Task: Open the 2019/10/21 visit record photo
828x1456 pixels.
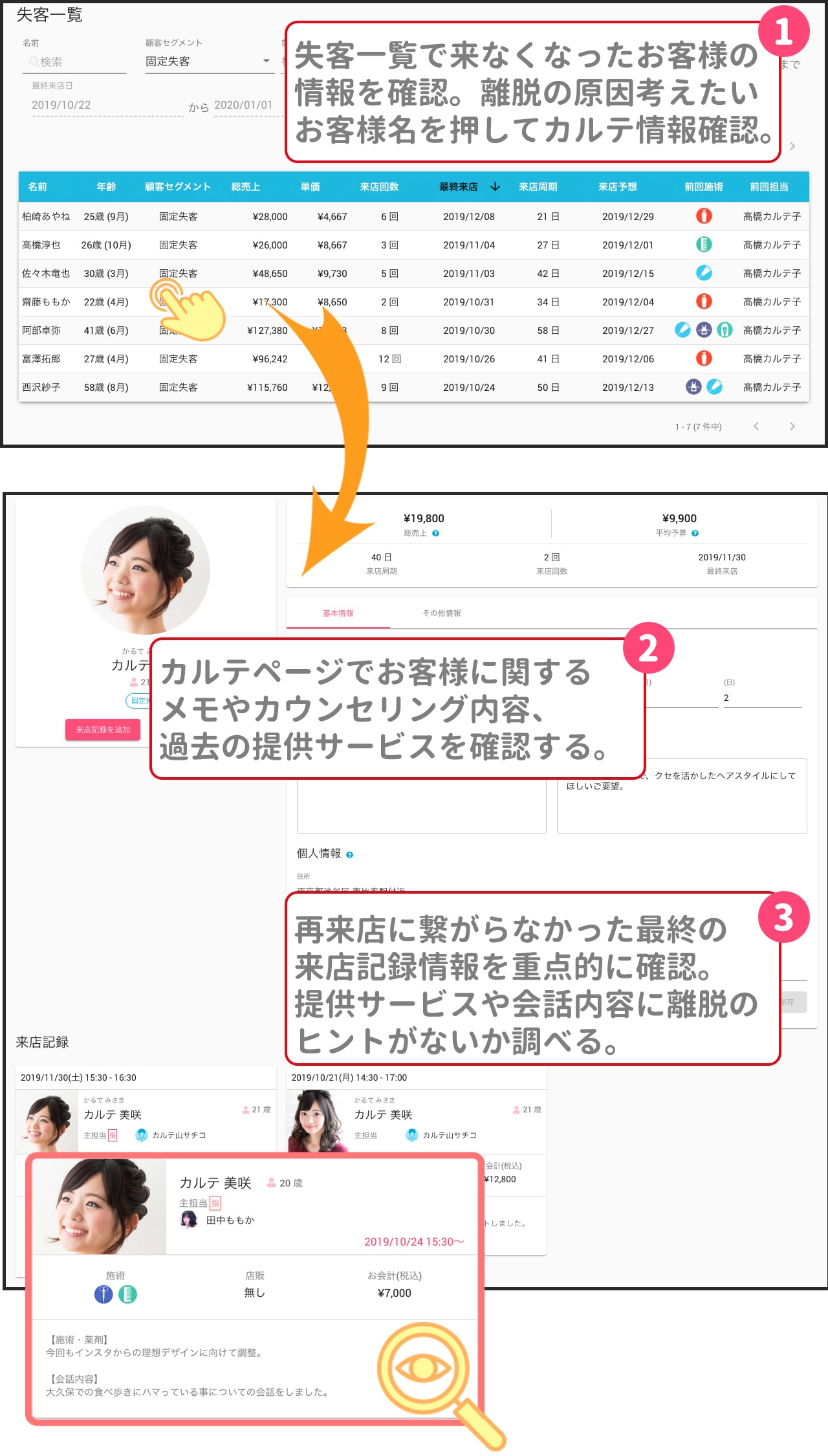Action: (314, 1121)
